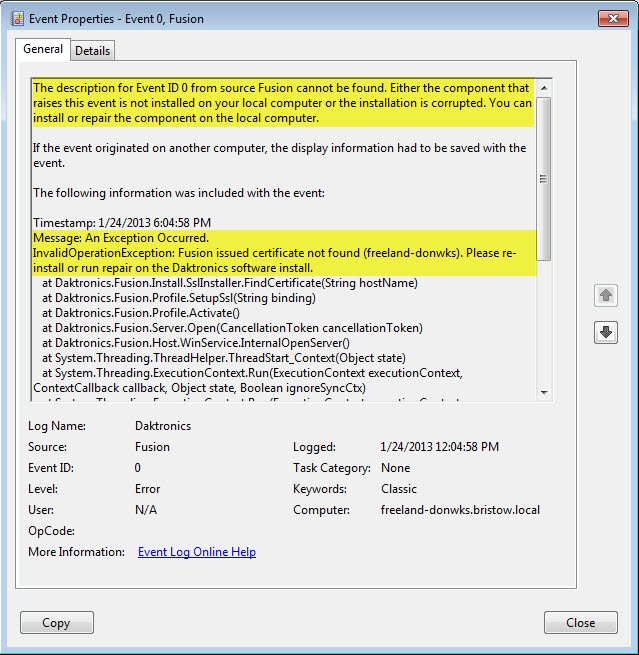Viewport: 639px width, 655px height.
Task: Click Source value Fusion
Action: pos(152,447)
